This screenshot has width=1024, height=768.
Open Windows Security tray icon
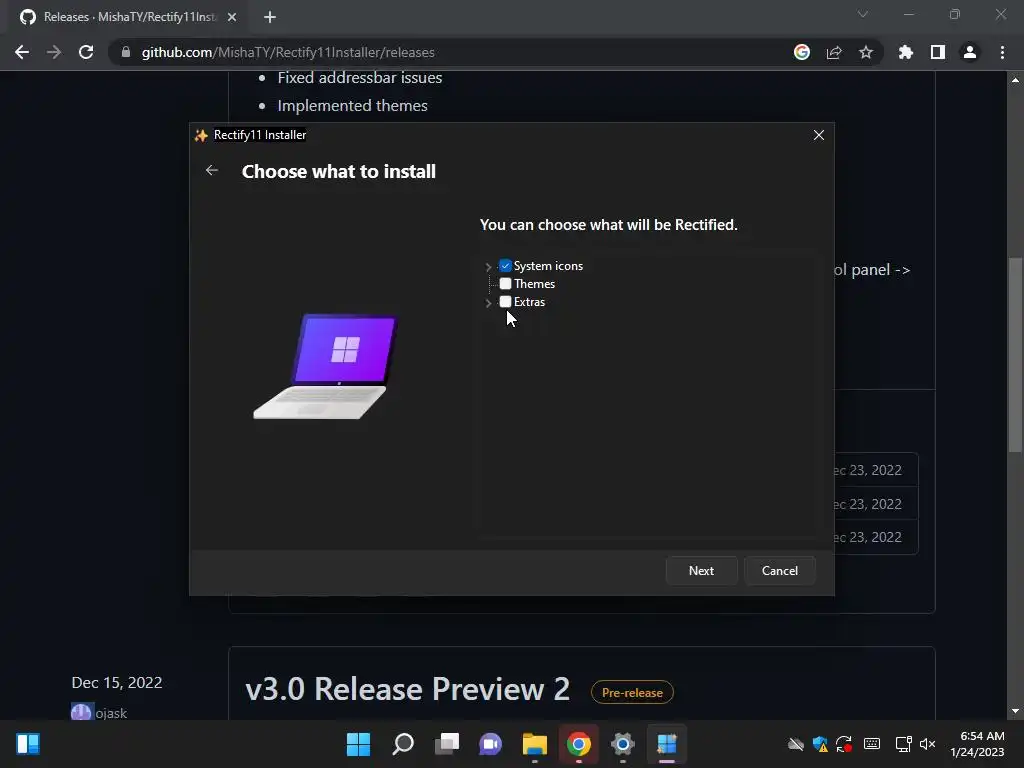820,744
